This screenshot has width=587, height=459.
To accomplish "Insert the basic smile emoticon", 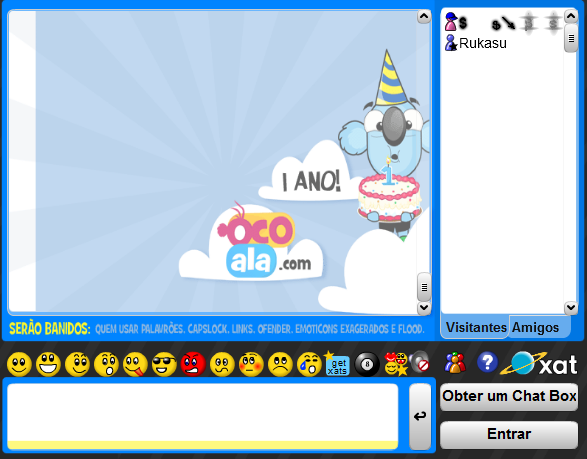I will 19,364.
